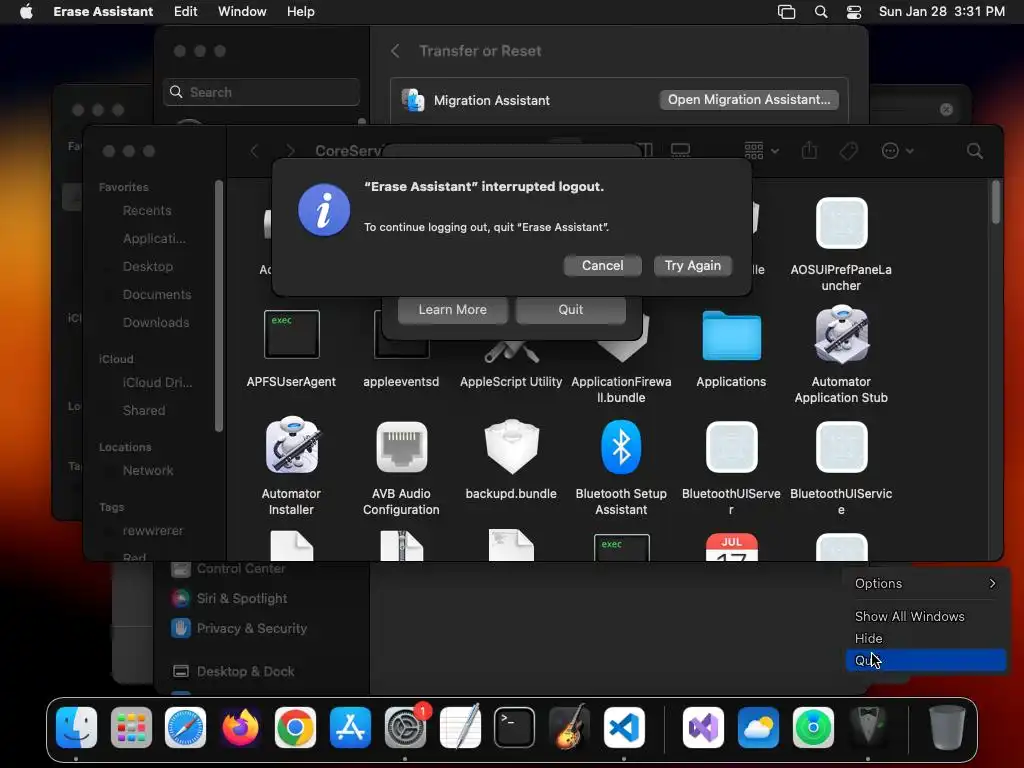Launch Google Chrome from the Dock
This screenshot has width=1024, height=768.
(x=295, y=727)
